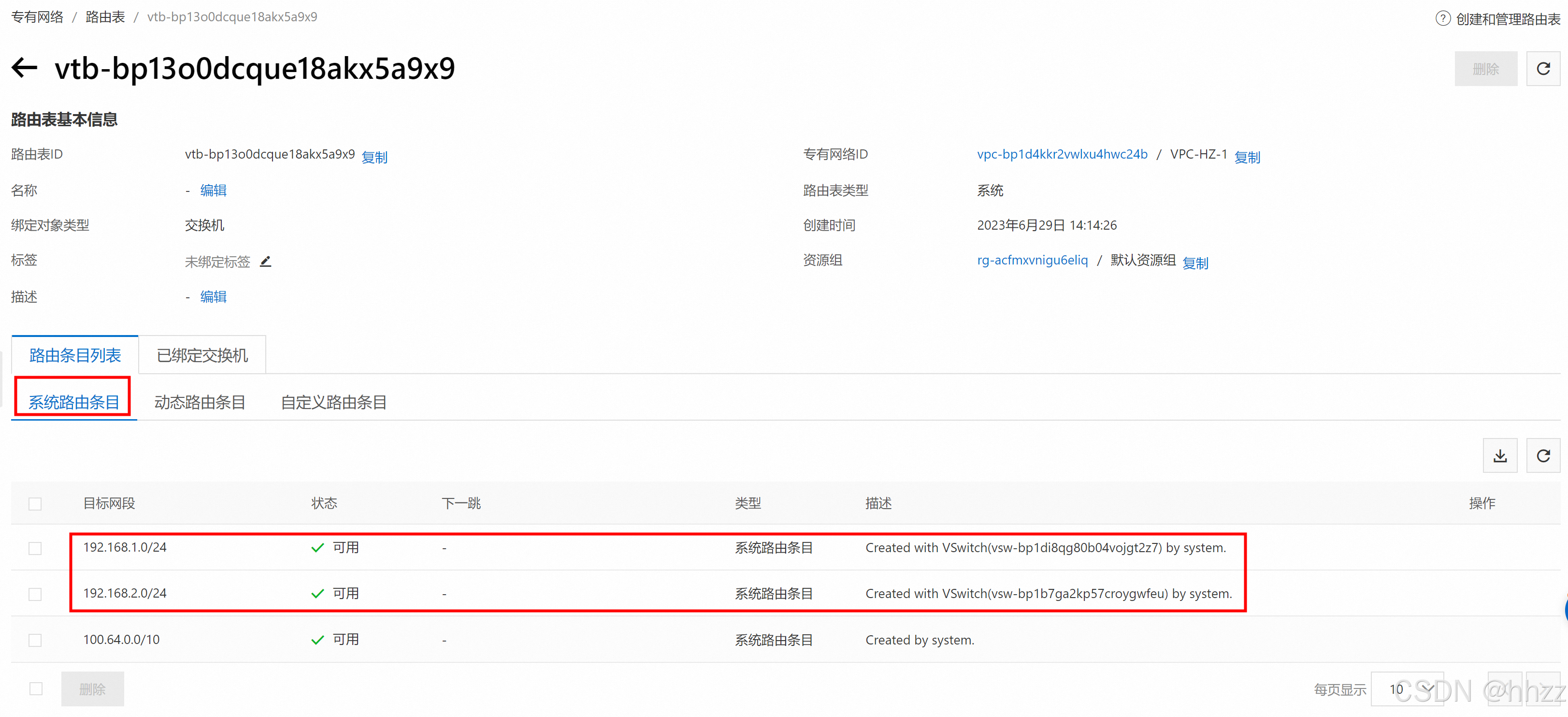This screenshot has height=717, width=1568.
Task: Open the dynamic route entries tab (动态路由条目)
Action: [x=200, y=402]
